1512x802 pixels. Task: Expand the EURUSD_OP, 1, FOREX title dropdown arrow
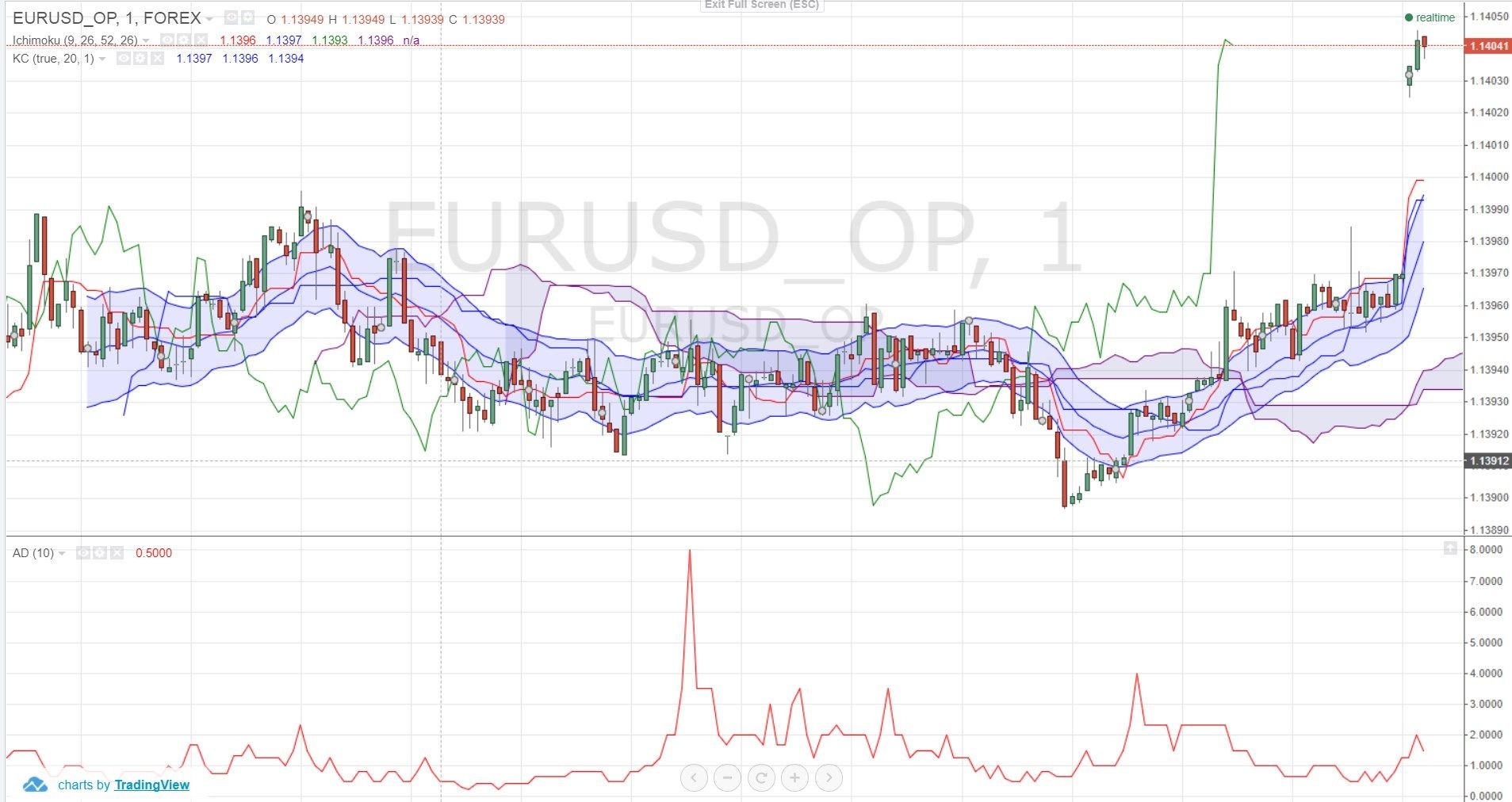pyautogui.click(x=209, y=19)
